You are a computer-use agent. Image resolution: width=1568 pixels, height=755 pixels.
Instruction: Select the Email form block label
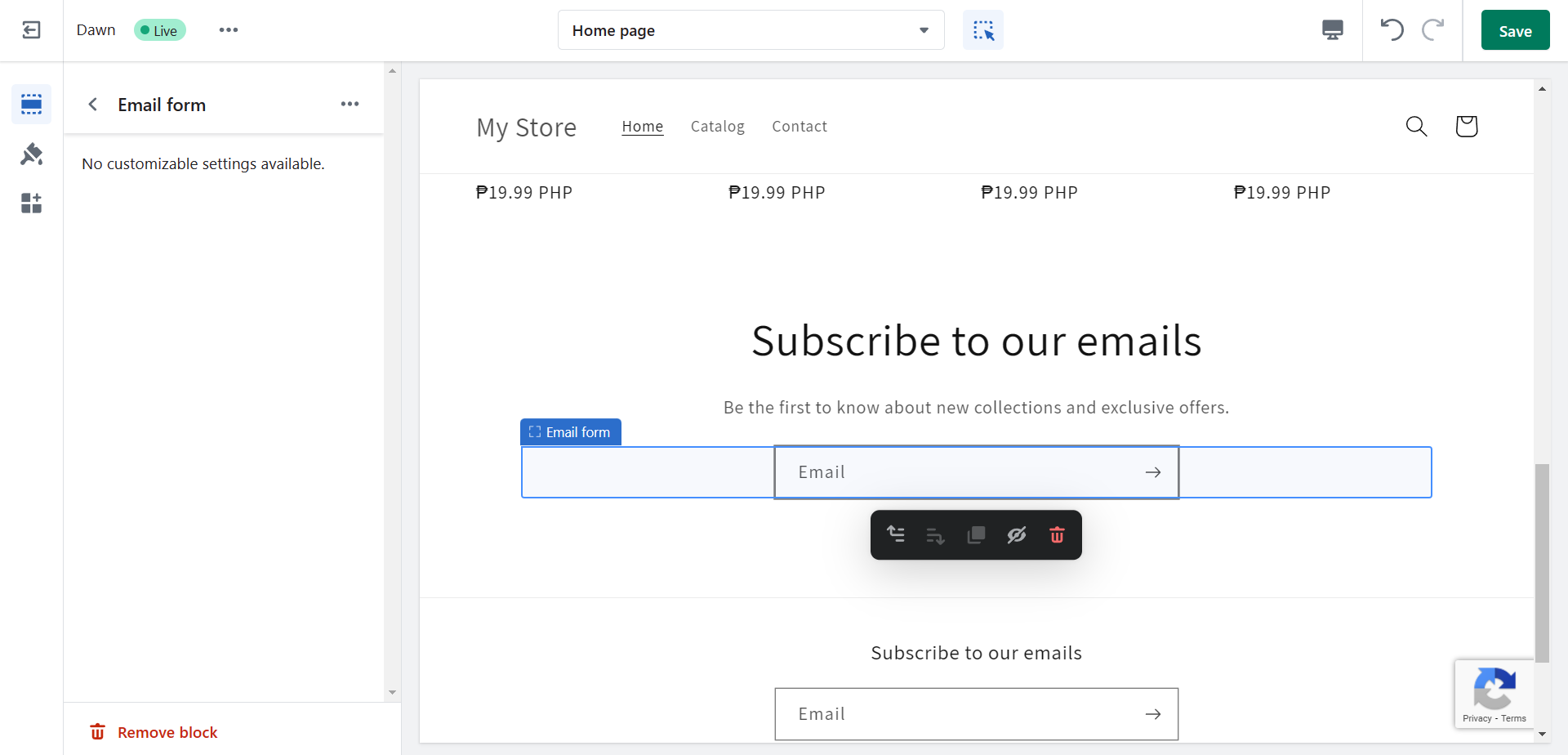571,432
